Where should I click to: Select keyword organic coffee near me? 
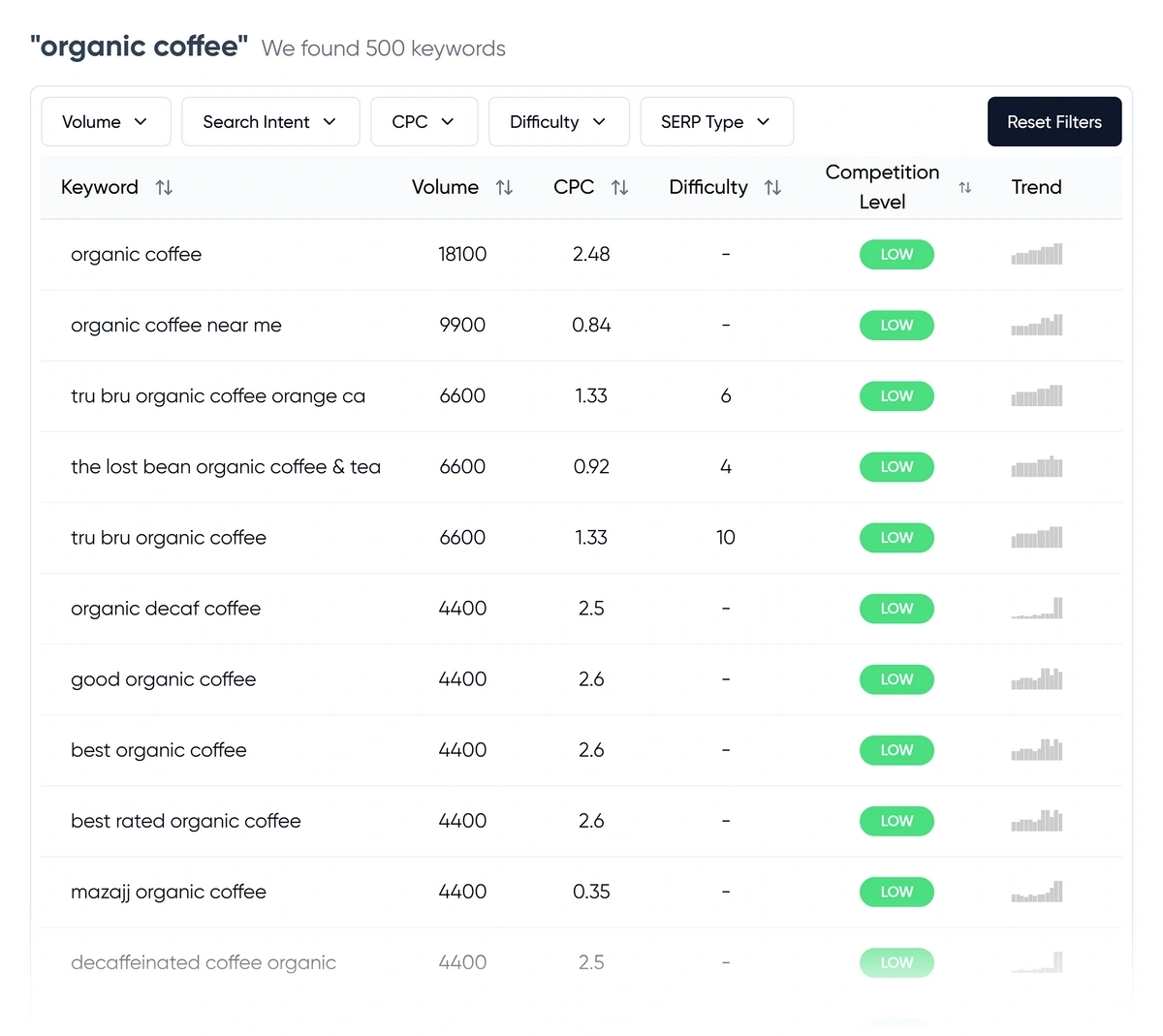click(x=176, y=325)
